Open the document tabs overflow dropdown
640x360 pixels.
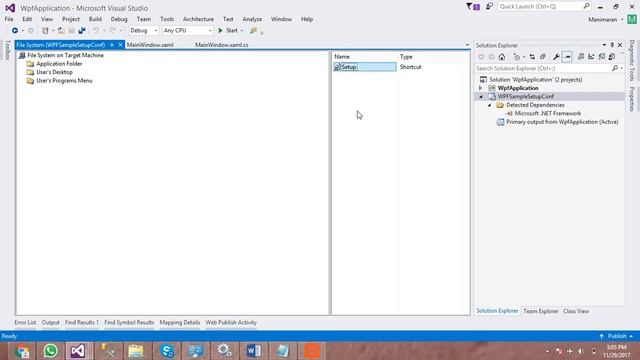tap(467, 45)
